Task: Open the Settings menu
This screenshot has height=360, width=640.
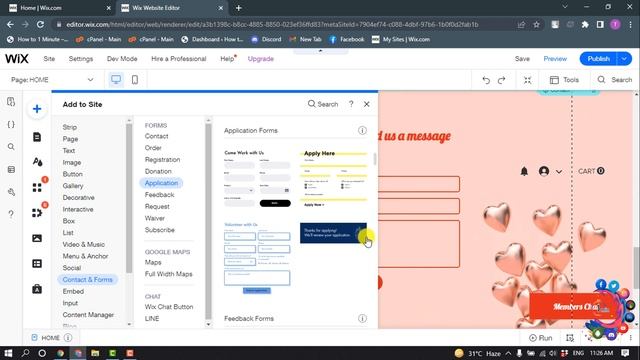Action: coord(81,59)
